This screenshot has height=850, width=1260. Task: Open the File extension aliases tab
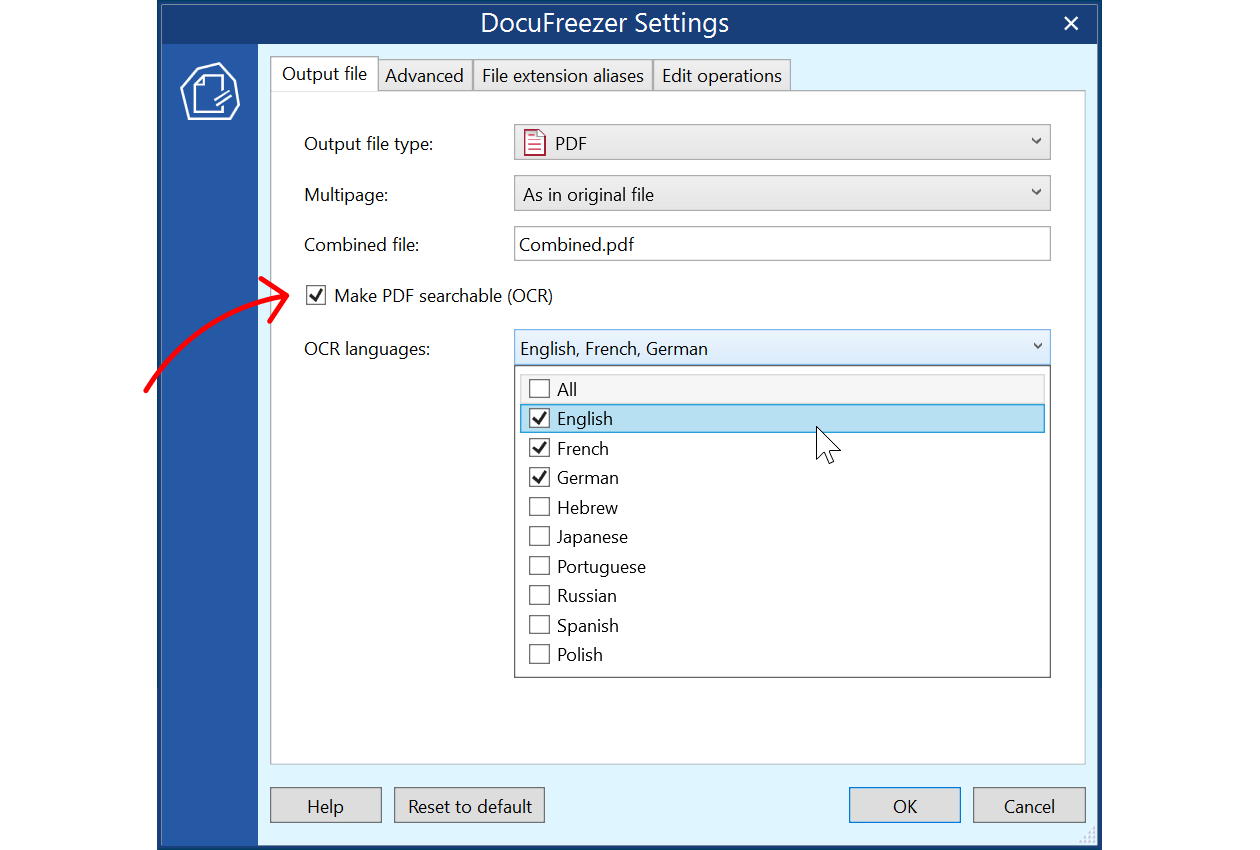562,76
